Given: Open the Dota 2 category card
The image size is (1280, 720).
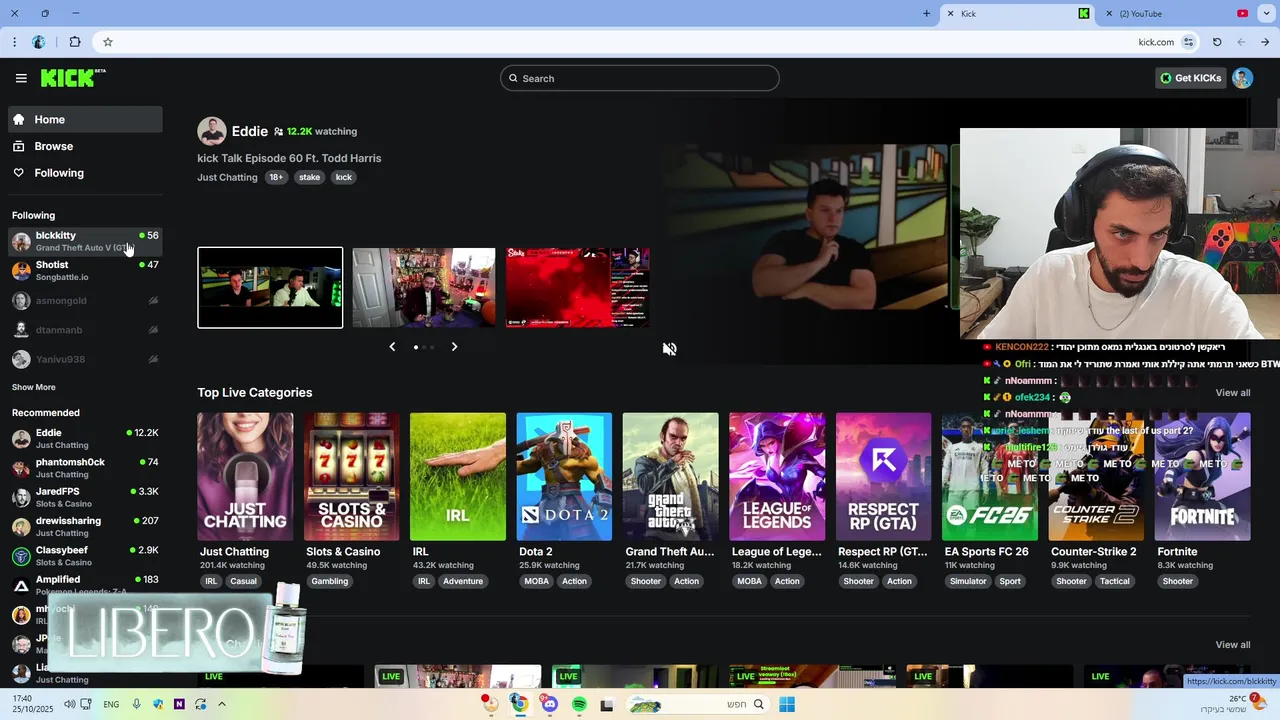Looking at the screenshot, I should 564,477.
